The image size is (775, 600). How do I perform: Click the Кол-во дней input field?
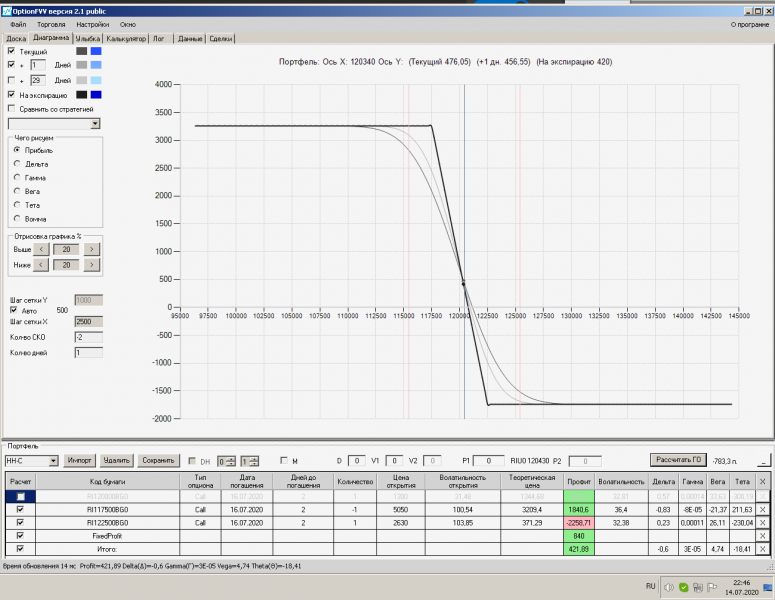pyautogui.click(x=88, y=352)
